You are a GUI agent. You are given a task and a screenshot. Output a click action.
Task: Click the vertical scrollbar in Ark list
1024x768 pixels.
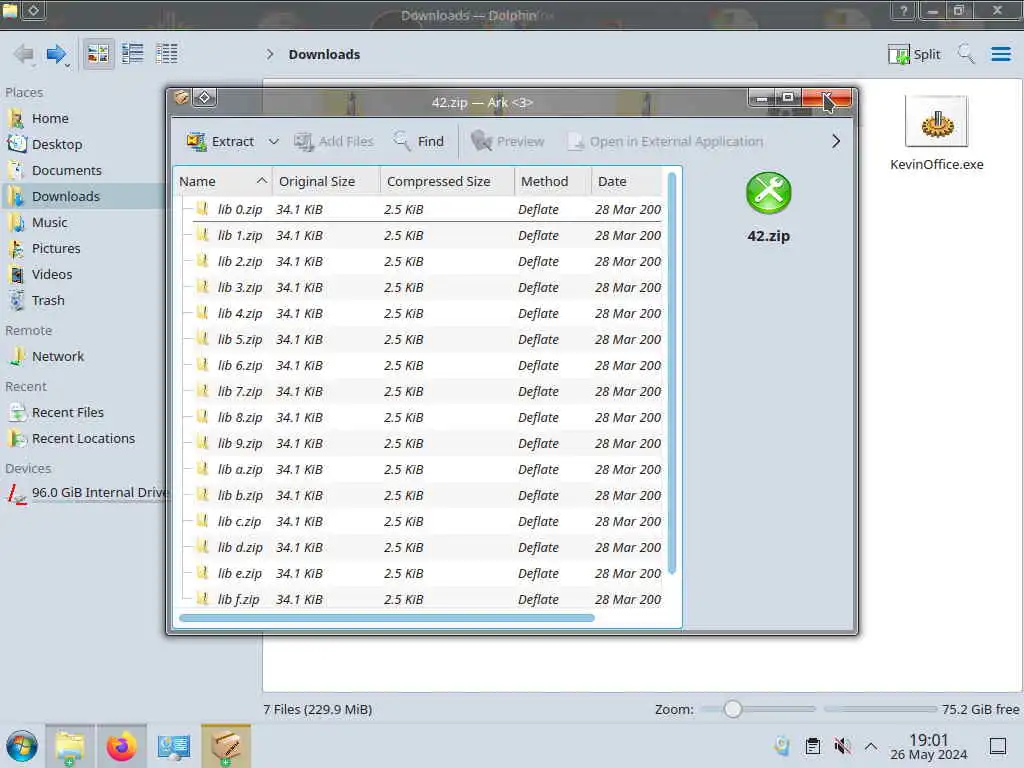coord(672,374)
